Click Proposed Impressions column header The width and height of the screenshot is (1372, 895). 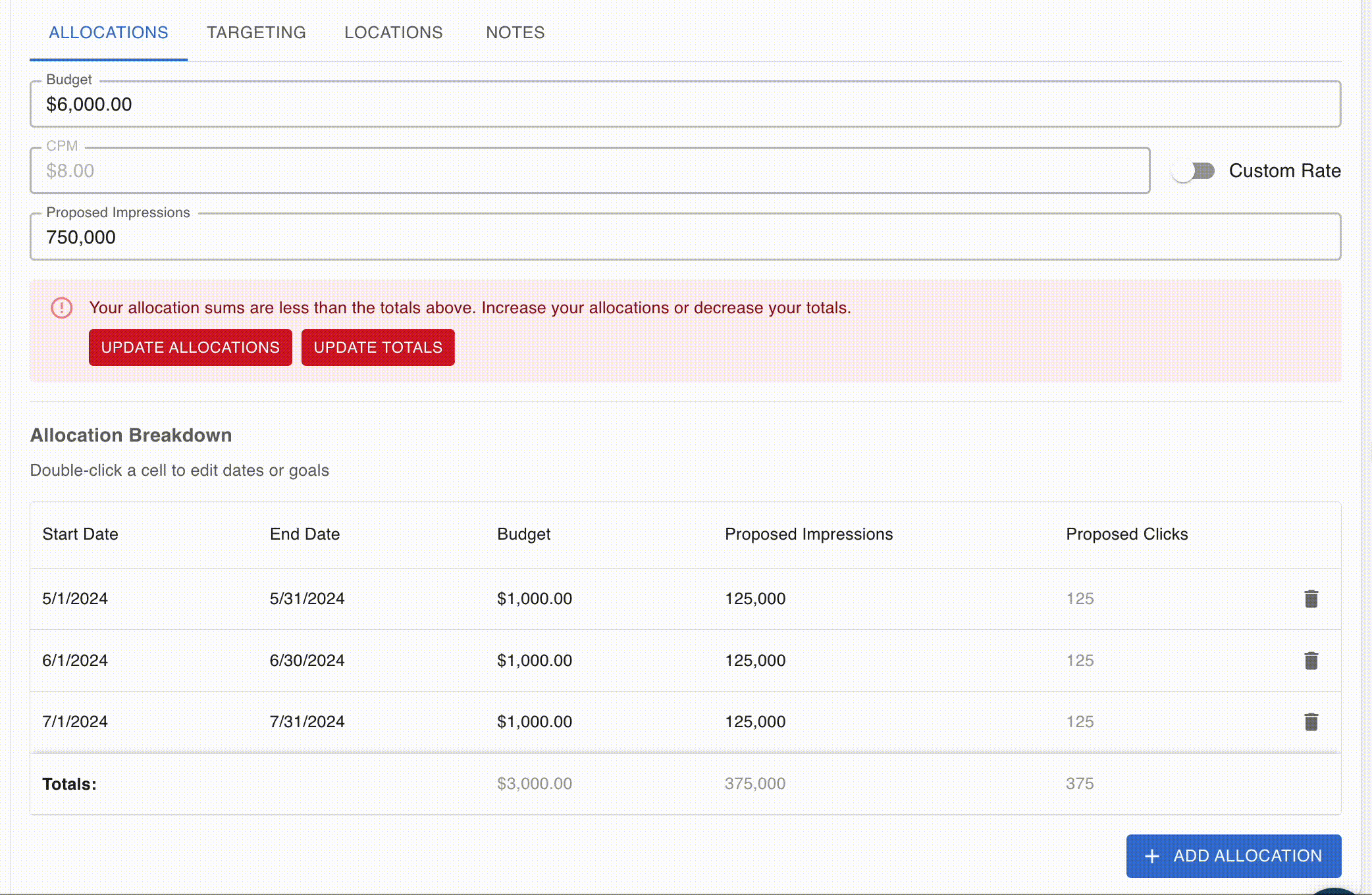click(x=808, y=534)
